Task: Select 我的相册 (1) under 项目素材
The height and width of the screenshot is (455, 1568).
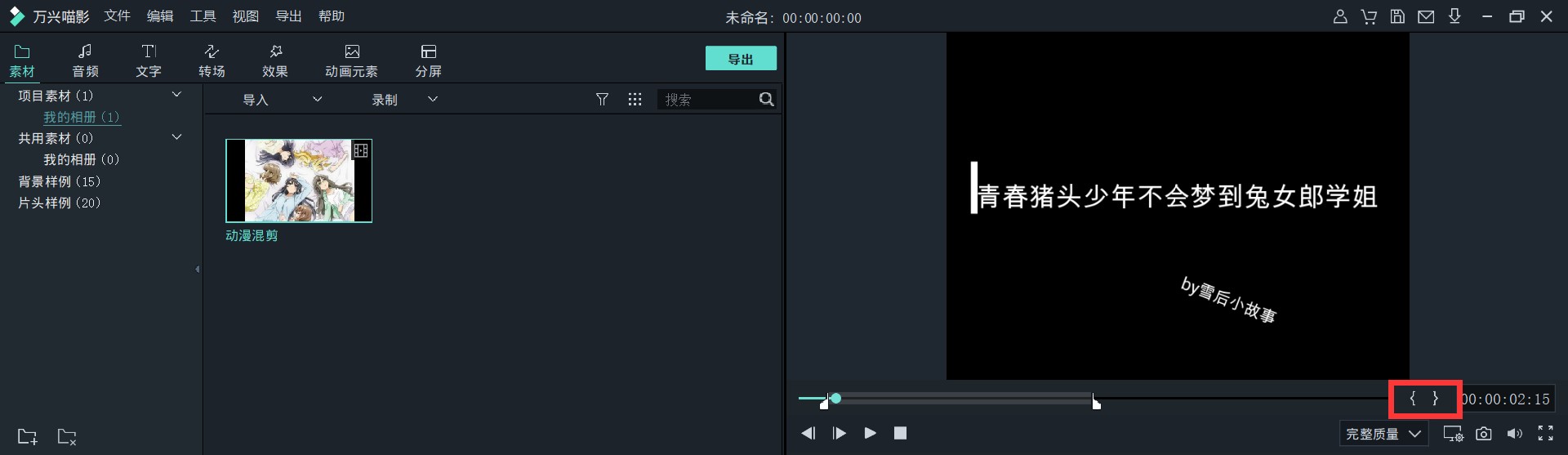Action: (82, 117)
